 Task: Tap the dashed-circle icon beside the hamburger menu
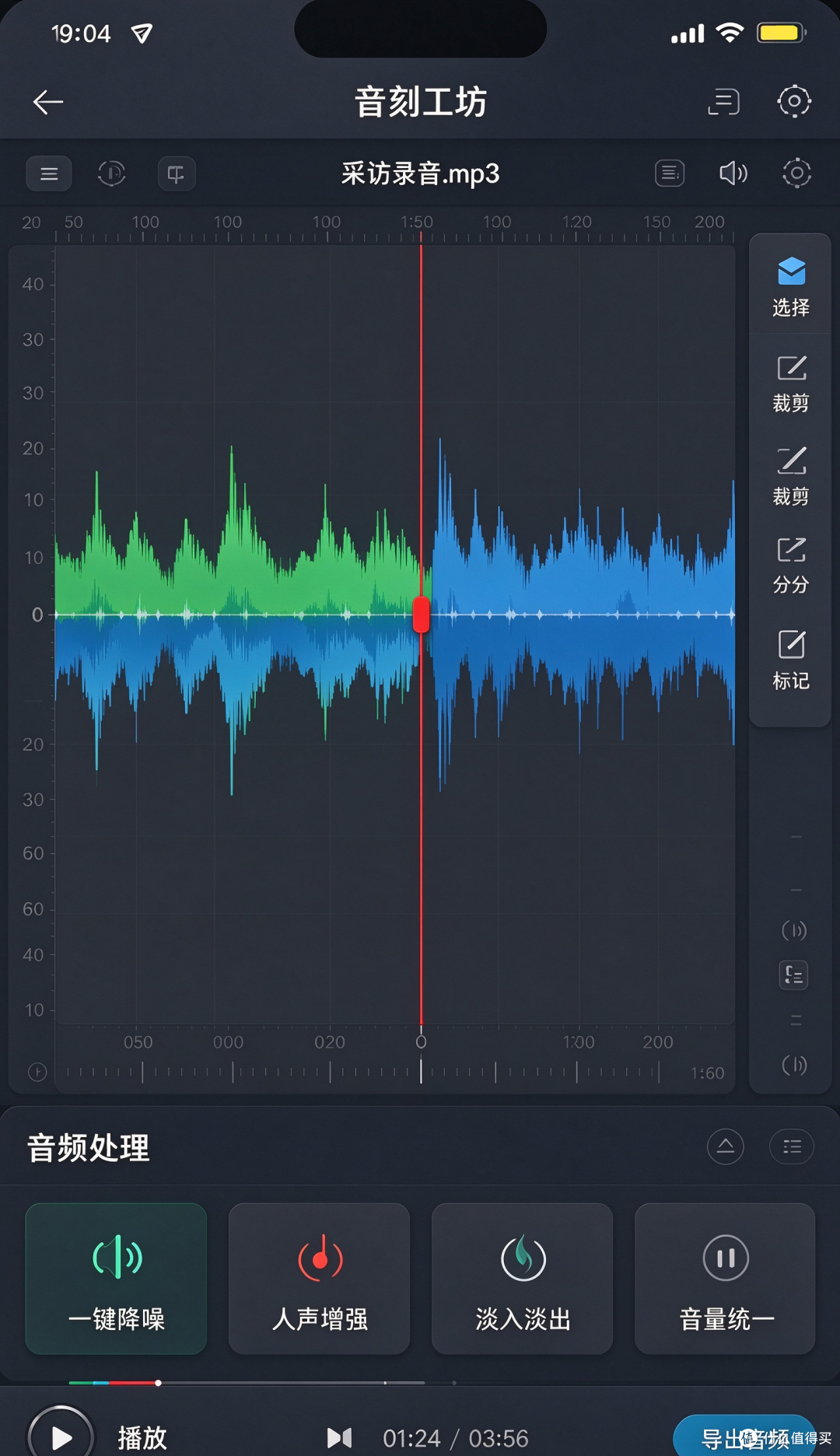[x=111, y=173]
